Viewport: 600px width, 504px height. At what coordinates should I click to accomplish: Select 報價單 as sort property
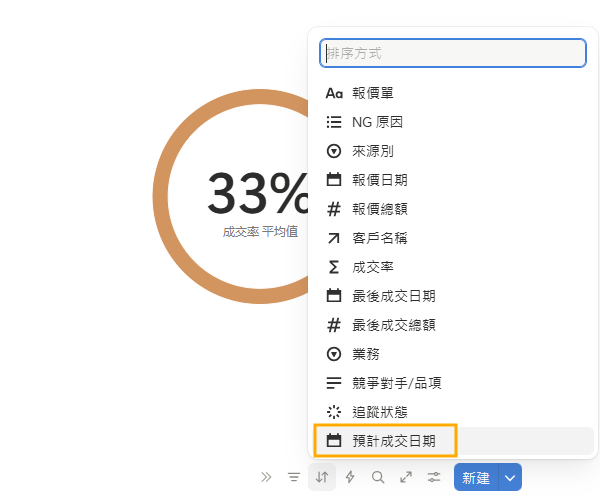click(373, 93)
